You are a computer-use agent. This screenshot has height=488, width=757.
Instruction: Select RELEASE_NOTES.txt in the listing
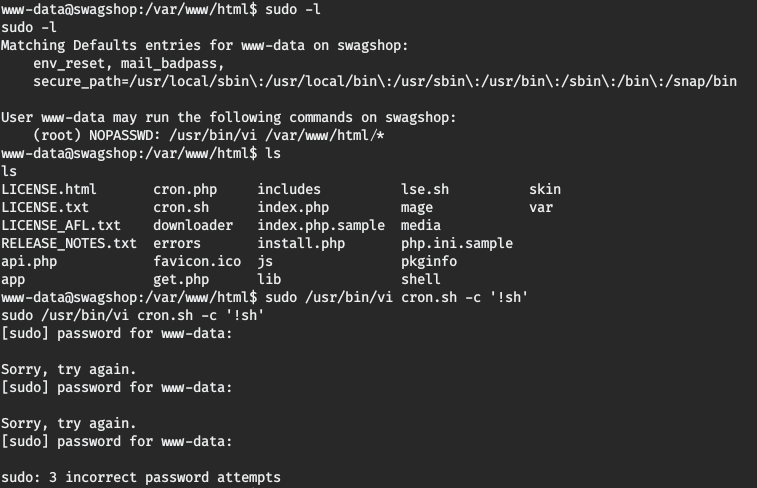coord(69,243)
